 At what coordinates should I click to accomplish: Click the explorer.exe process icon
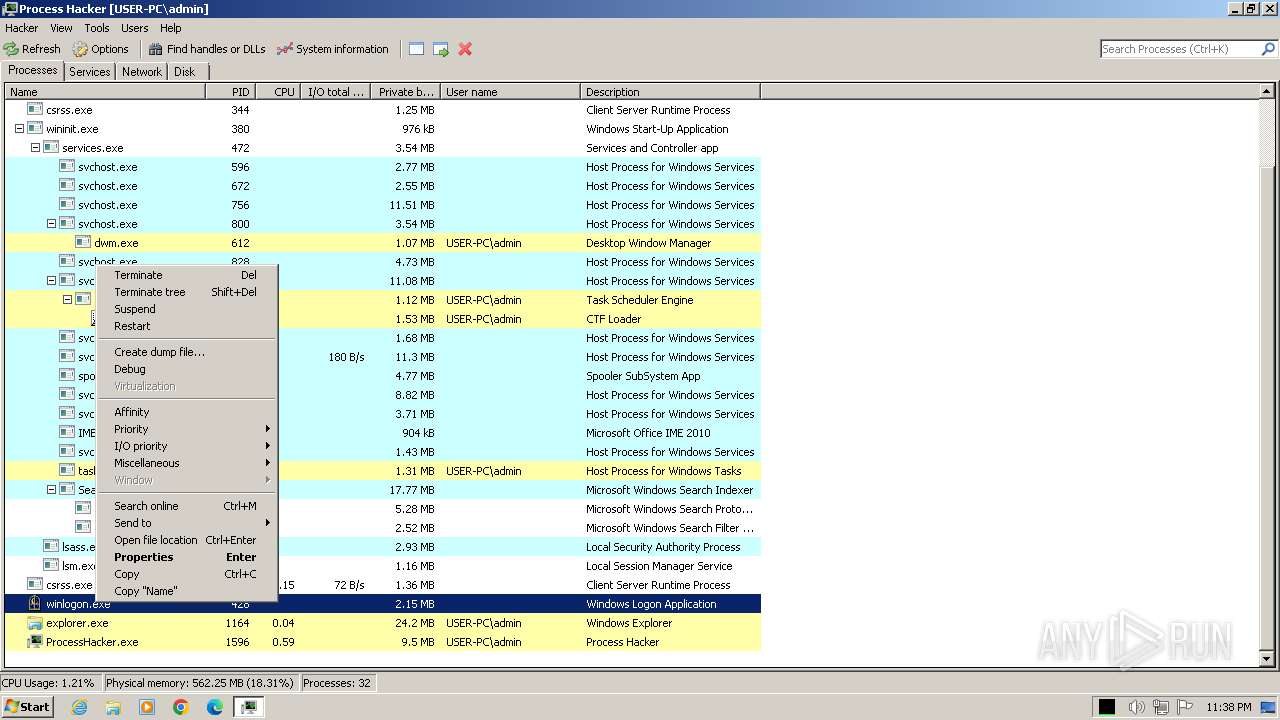pyautogui.click(x=35, y=623)
